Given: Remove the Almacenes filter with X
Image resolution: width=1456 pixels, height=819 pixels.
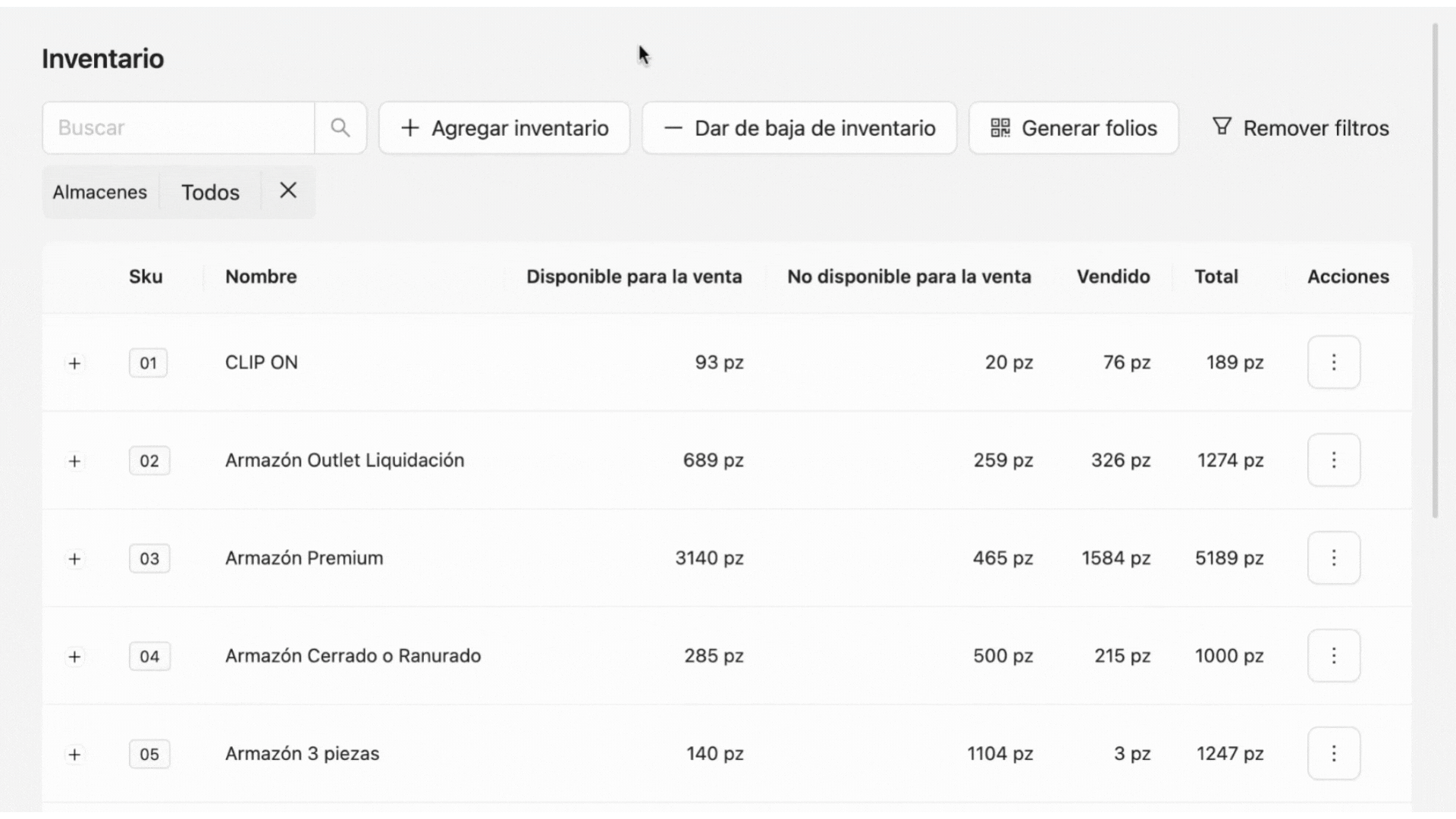Looking at the screenshot, I should (x=288, y=191).
